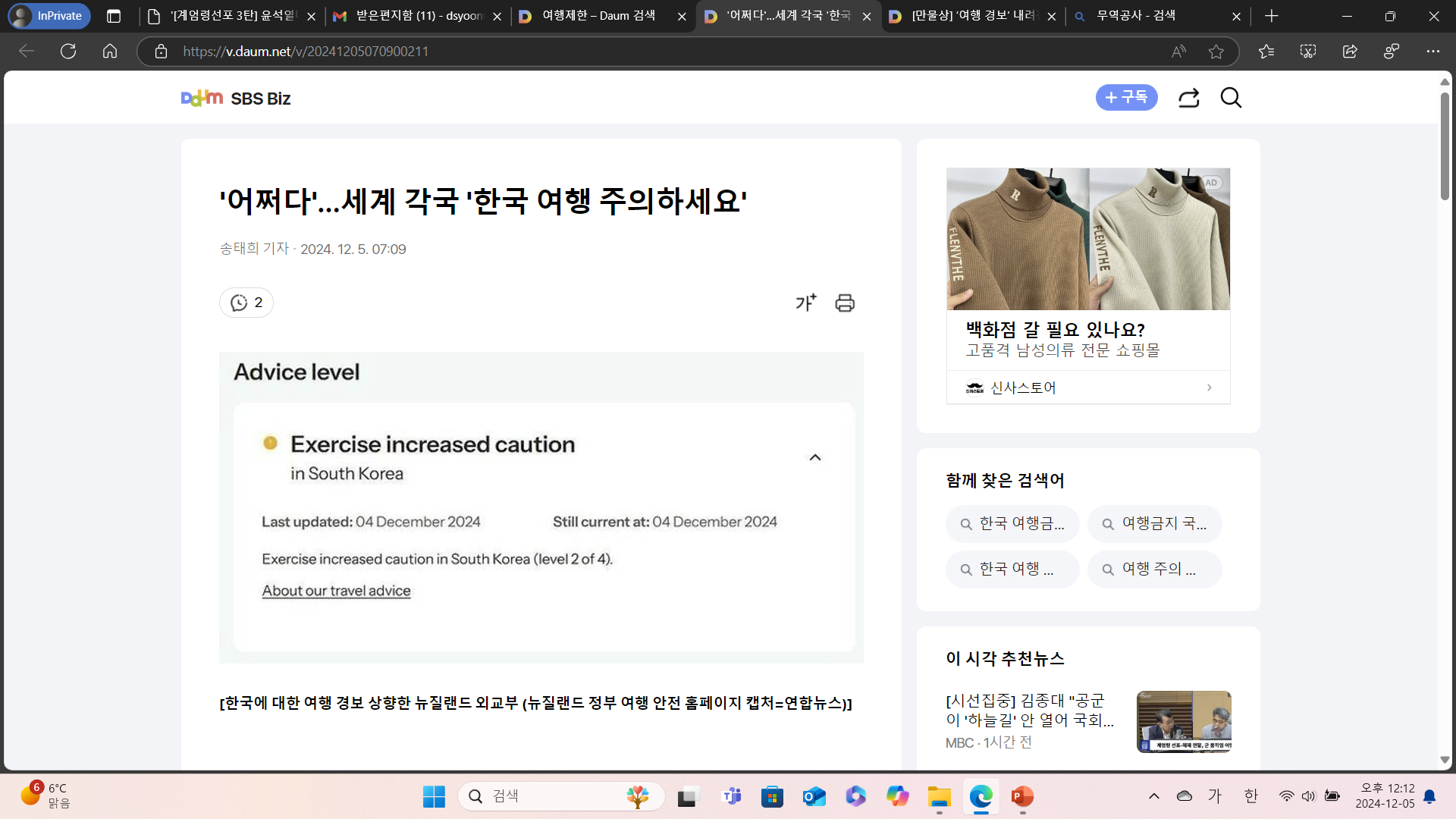Click the 구독 subscribe button
The width and height of the screenshot is (1456, 819).
(1126, 97)
